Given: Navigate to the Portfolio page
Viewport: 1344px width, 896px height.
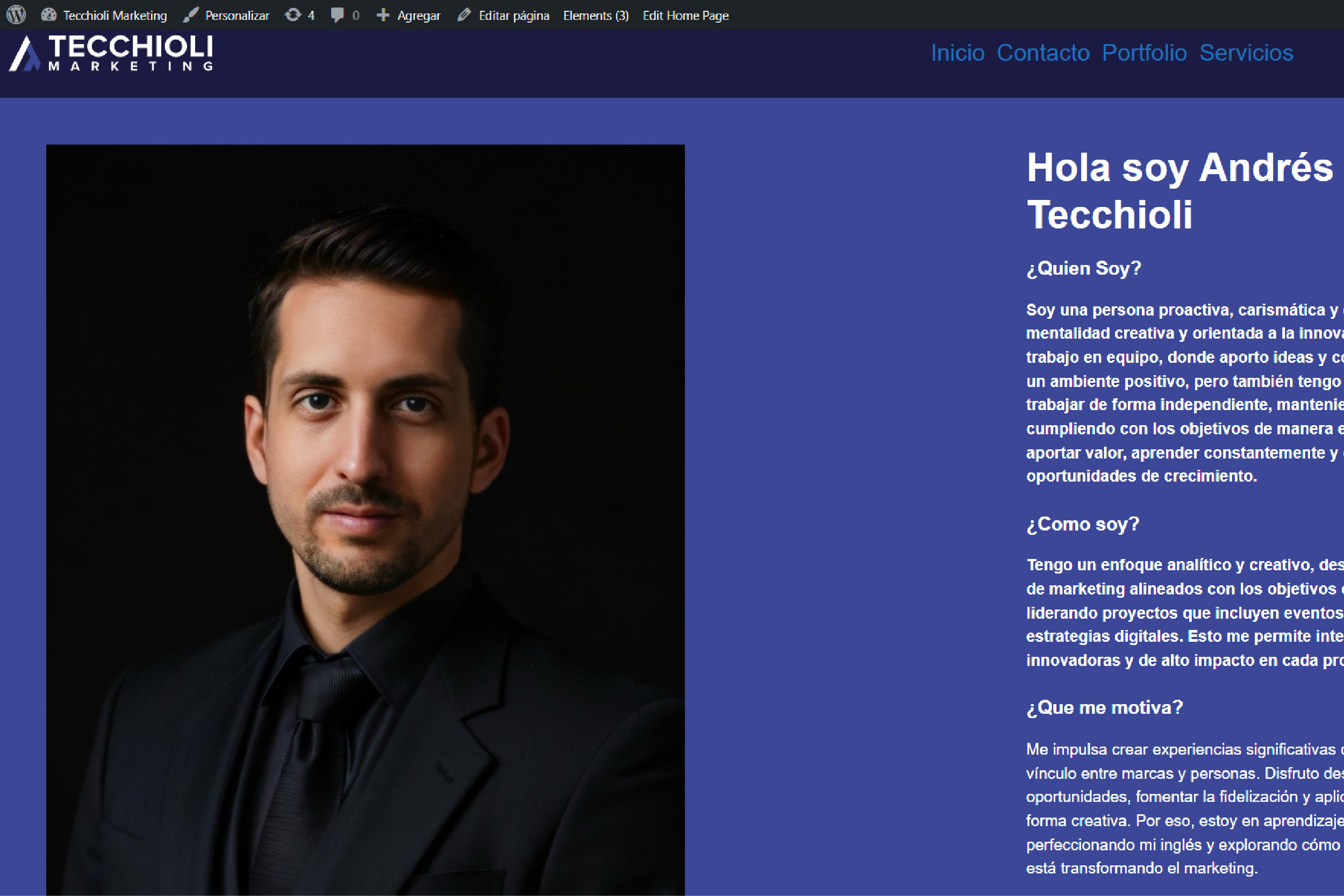Looking at the screenshot, I should tap(1144, 53).
